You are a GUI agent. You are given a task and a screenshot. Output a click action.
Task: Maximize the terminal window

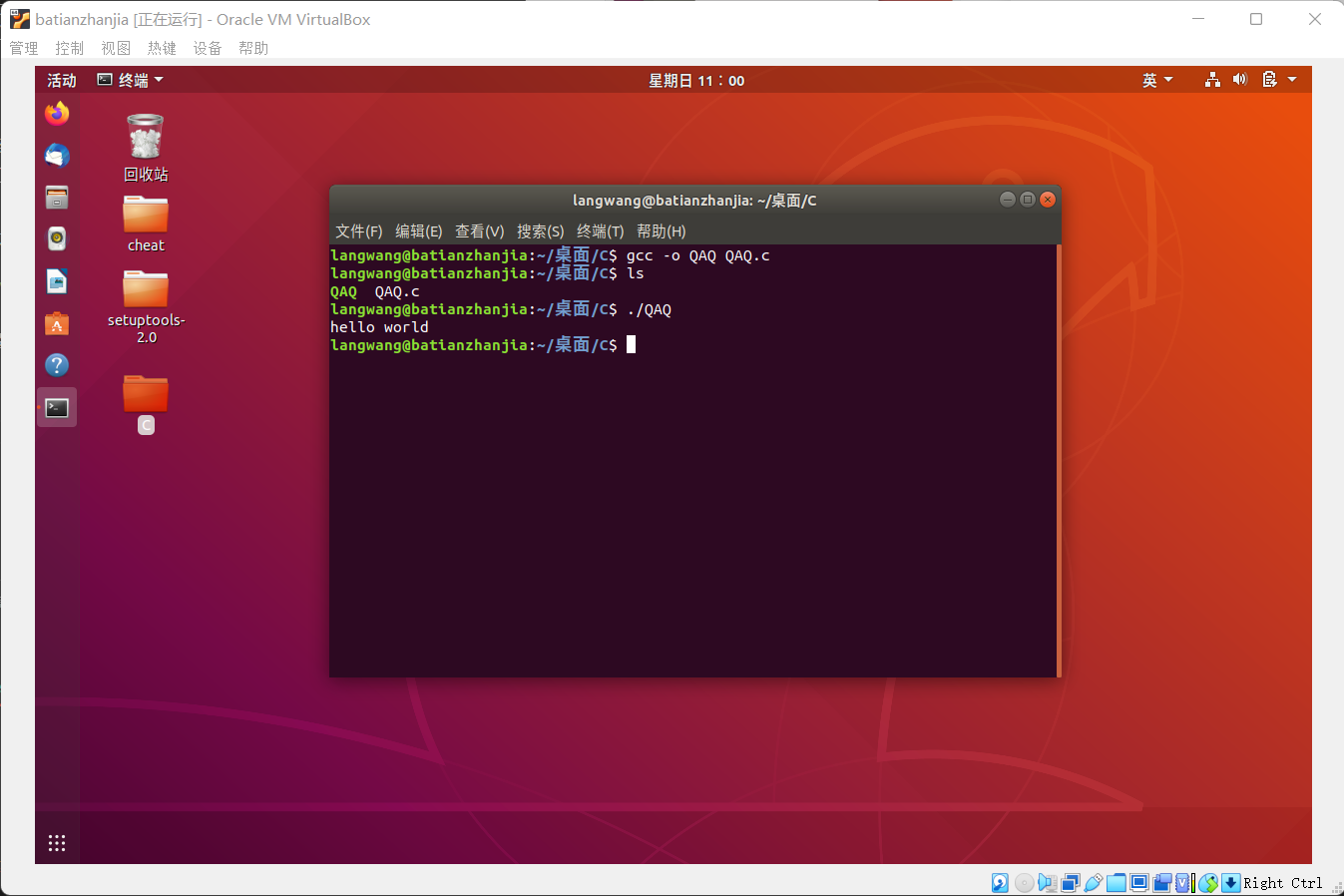1028,200
